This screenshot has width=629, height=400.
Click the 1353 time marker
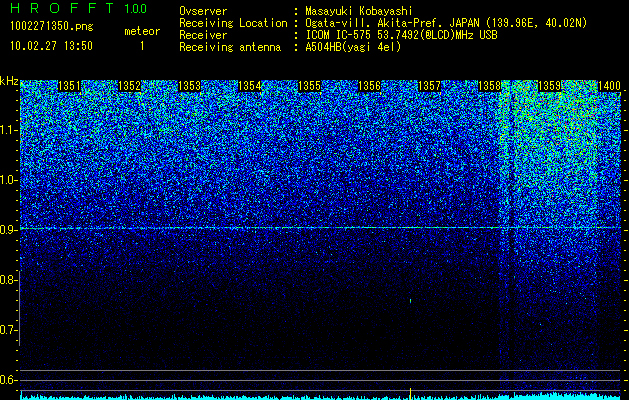coord(189,86)
